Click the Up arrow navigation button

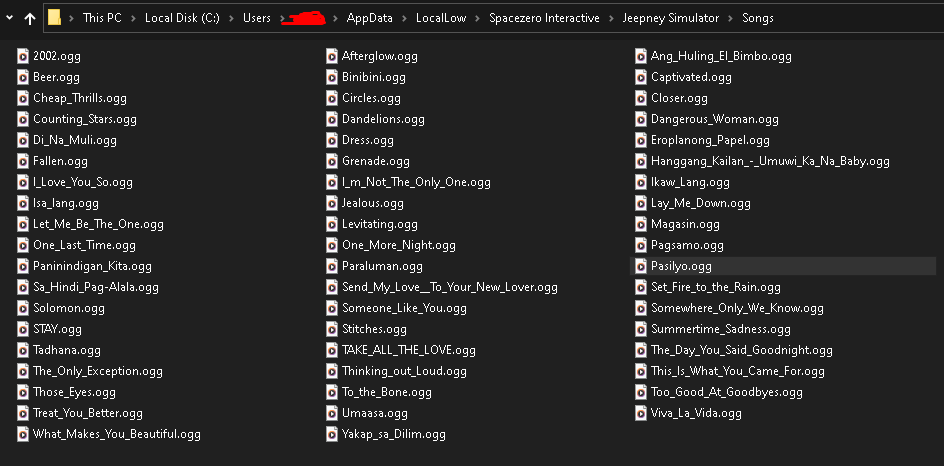[30, 19]
